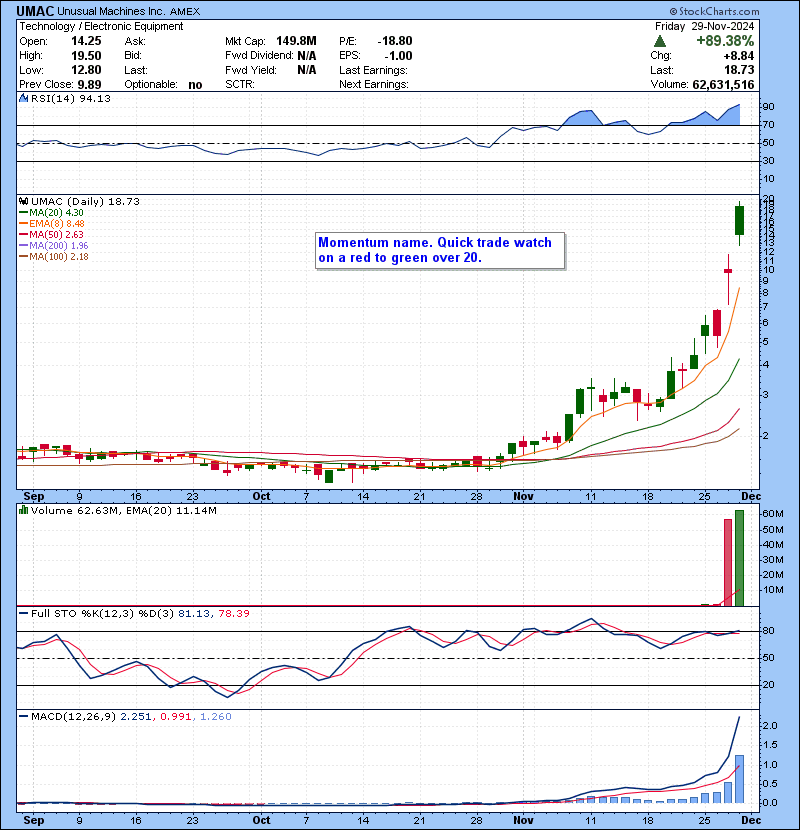
Task: Click the EMA(8) 8.48 legend entry
Action: 57,224
